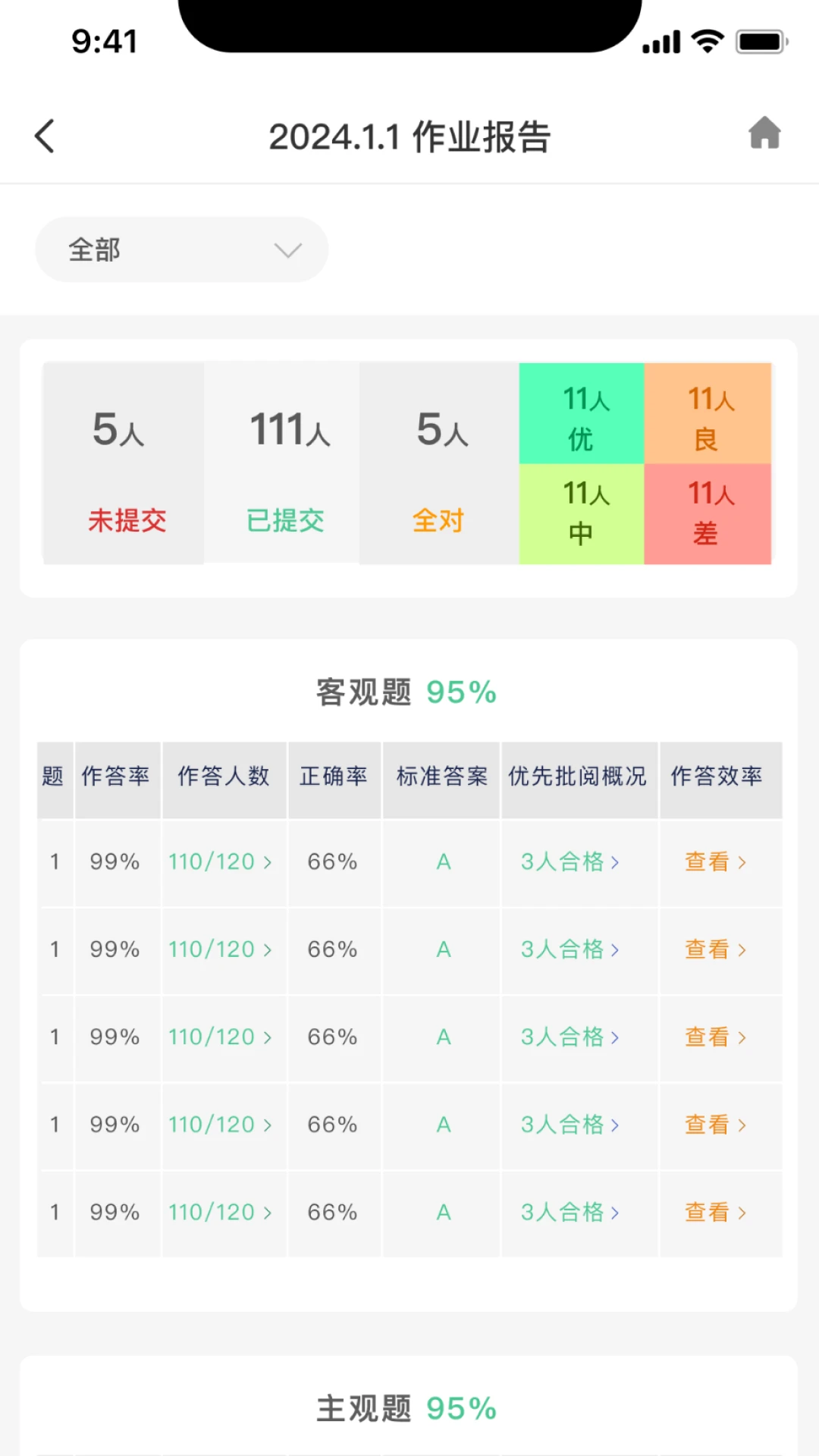Click 查看 in the last table row
This screenshot has height=1456, width=819.
click(x=716, y=1213)
